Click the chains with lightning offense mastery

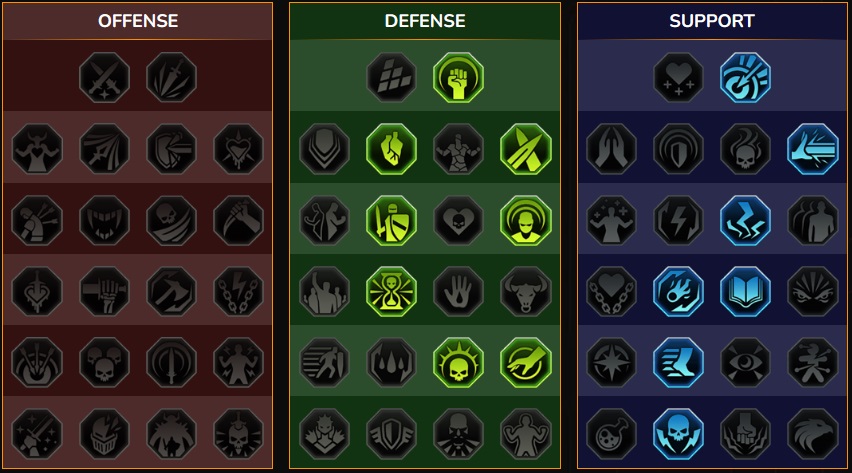[238, 291]
